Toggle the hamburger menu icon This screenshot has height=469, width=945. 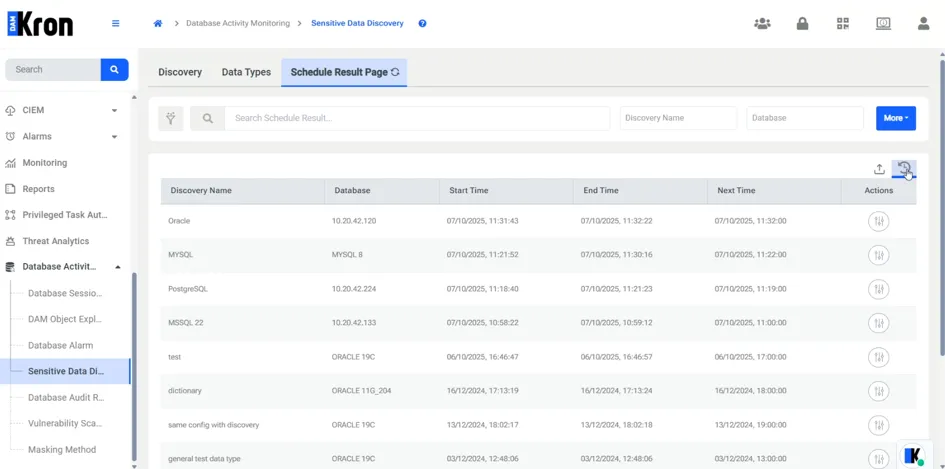click(116, 24)
